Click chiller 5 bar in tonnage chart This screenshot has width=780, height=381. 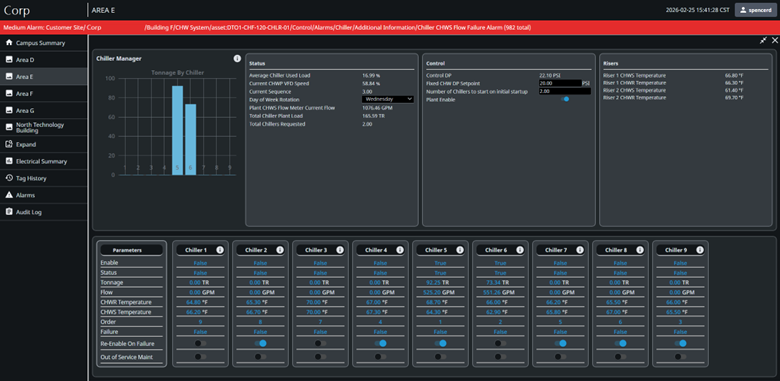pos(178,130)
